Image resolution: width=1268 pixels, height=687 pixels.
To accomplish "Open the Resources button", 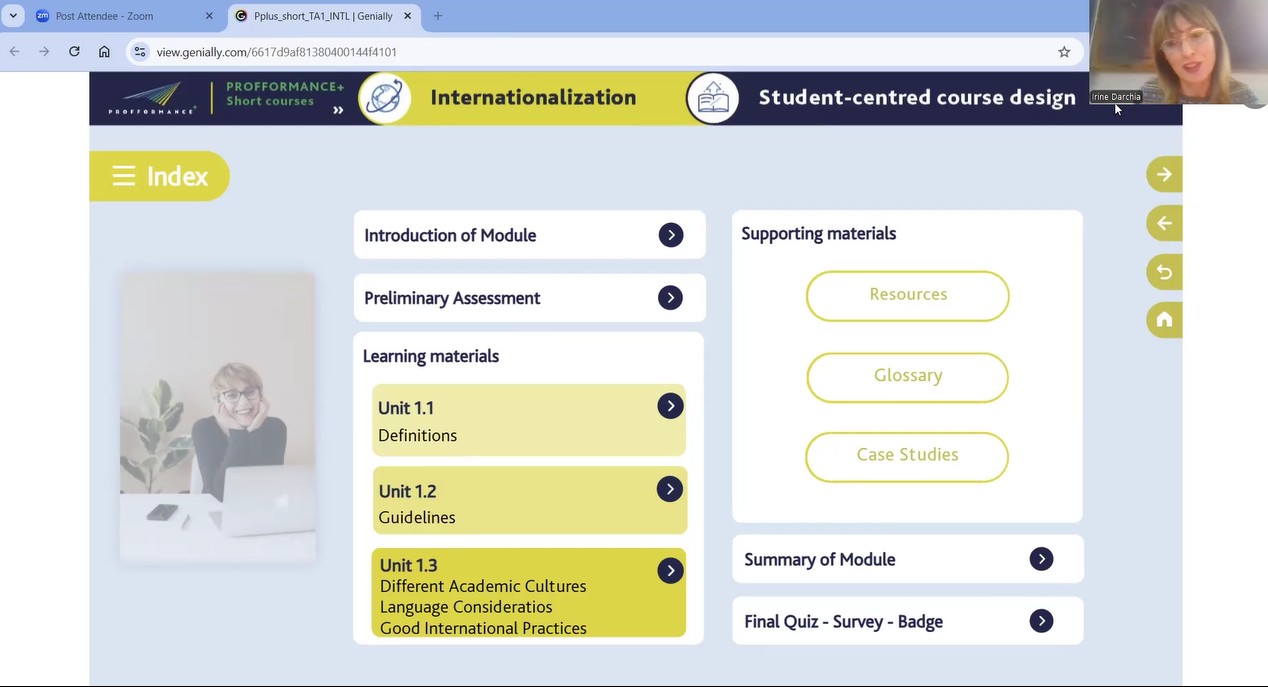I will [907, 295].
